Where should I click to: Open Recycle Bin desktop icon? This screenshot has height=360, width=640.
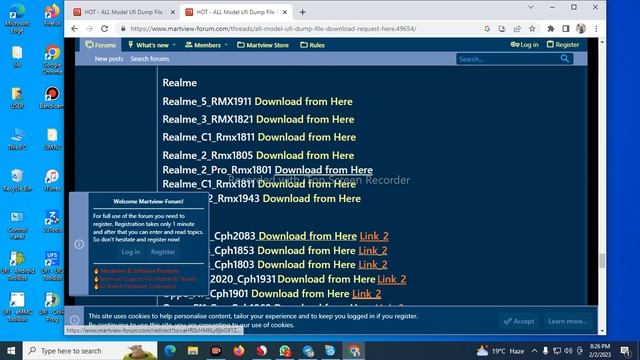coord(17,180)
